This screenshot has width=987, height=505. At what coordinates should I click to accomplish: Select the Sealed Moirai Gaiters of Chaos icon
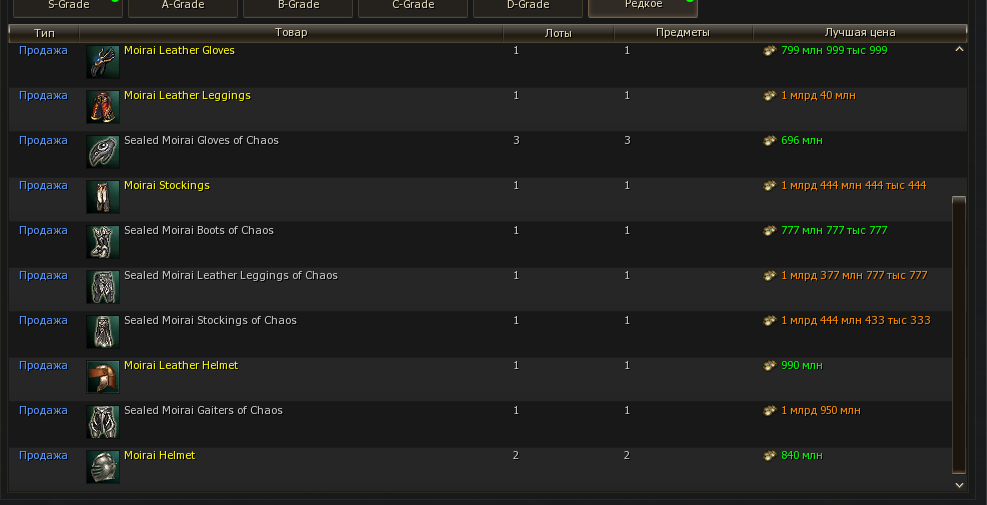[x=103, y=422]
